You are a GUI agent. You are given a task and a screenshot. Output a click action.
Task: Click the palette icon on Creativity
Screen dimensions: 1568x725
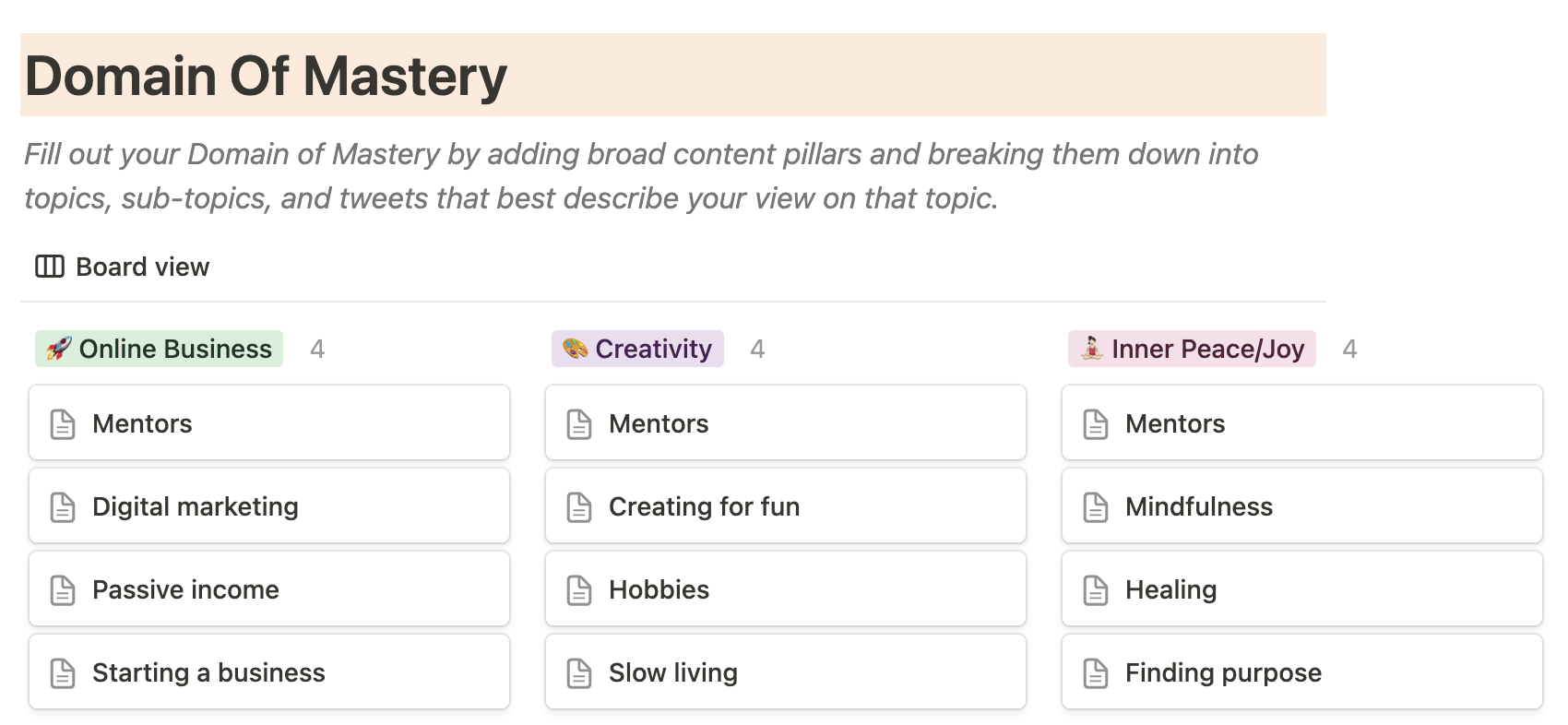576,349
